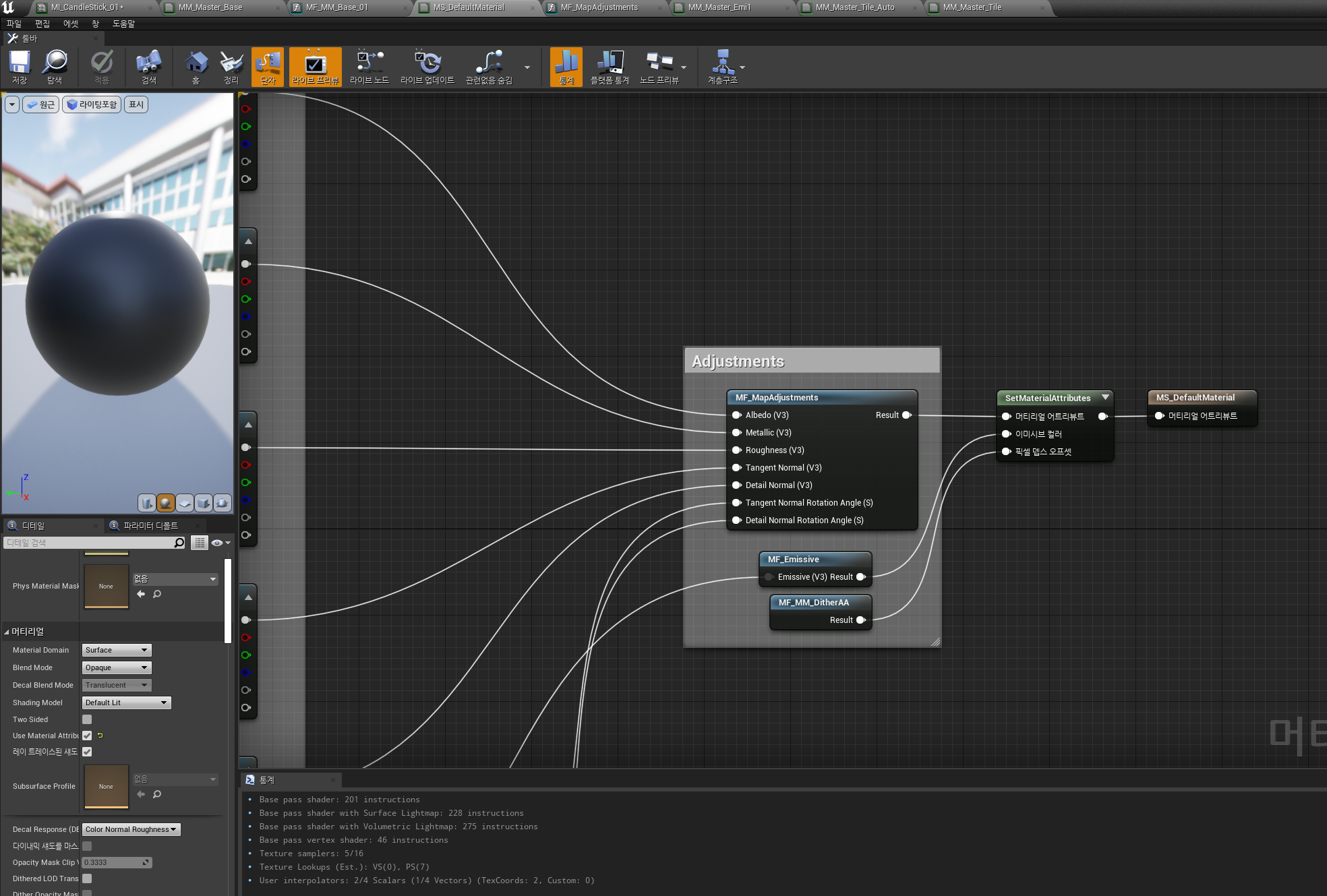Select sphere preview mesh icon in viewport
The height and width of the screenshot is (896, 1327).
tap(166, 503)
